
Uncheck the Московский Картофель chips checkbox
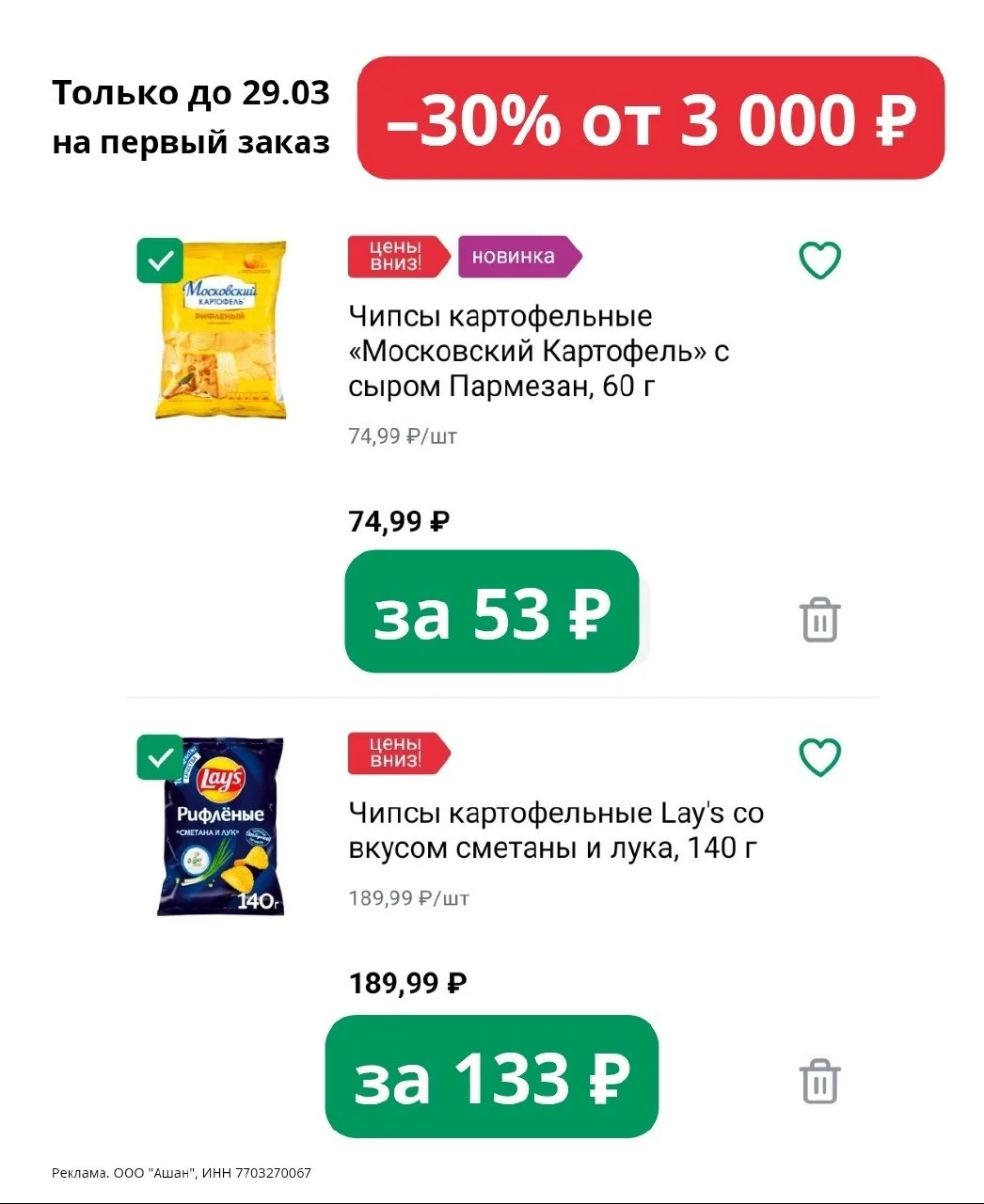point(160,261)
